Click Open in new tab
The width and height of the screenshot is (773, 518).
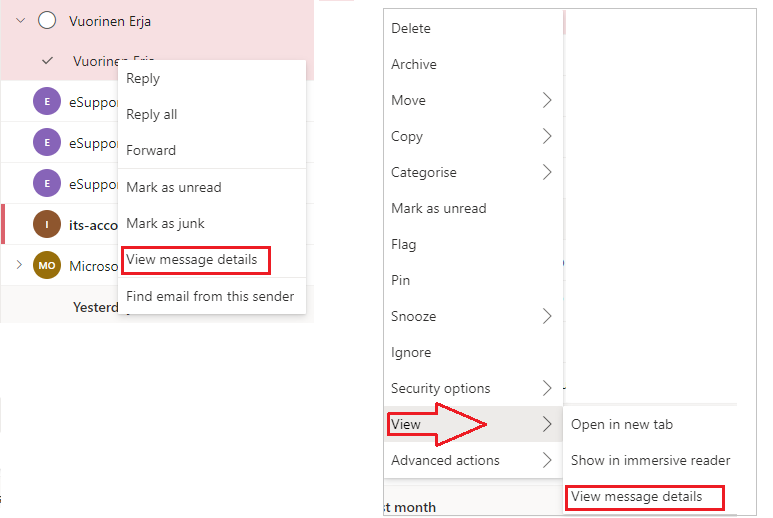click(x=622, y=424)
